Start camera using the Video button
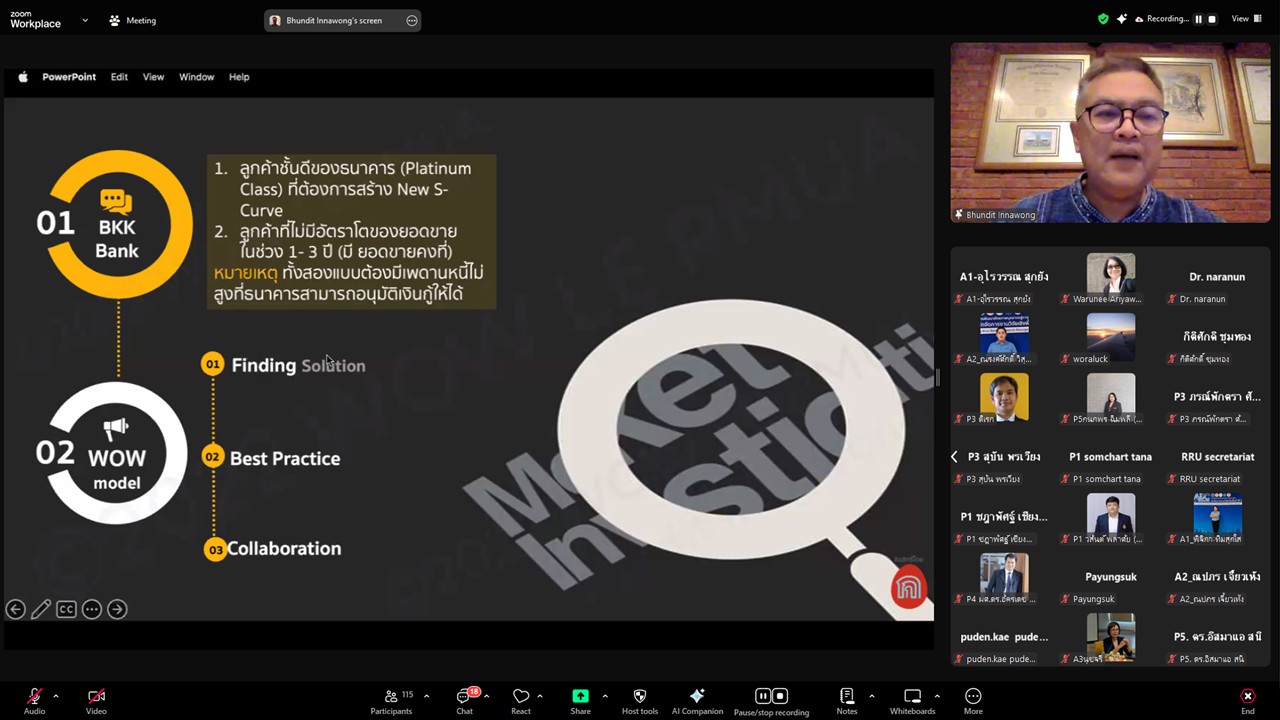Screen dimensions: 1280x720 tap(96, 701)
